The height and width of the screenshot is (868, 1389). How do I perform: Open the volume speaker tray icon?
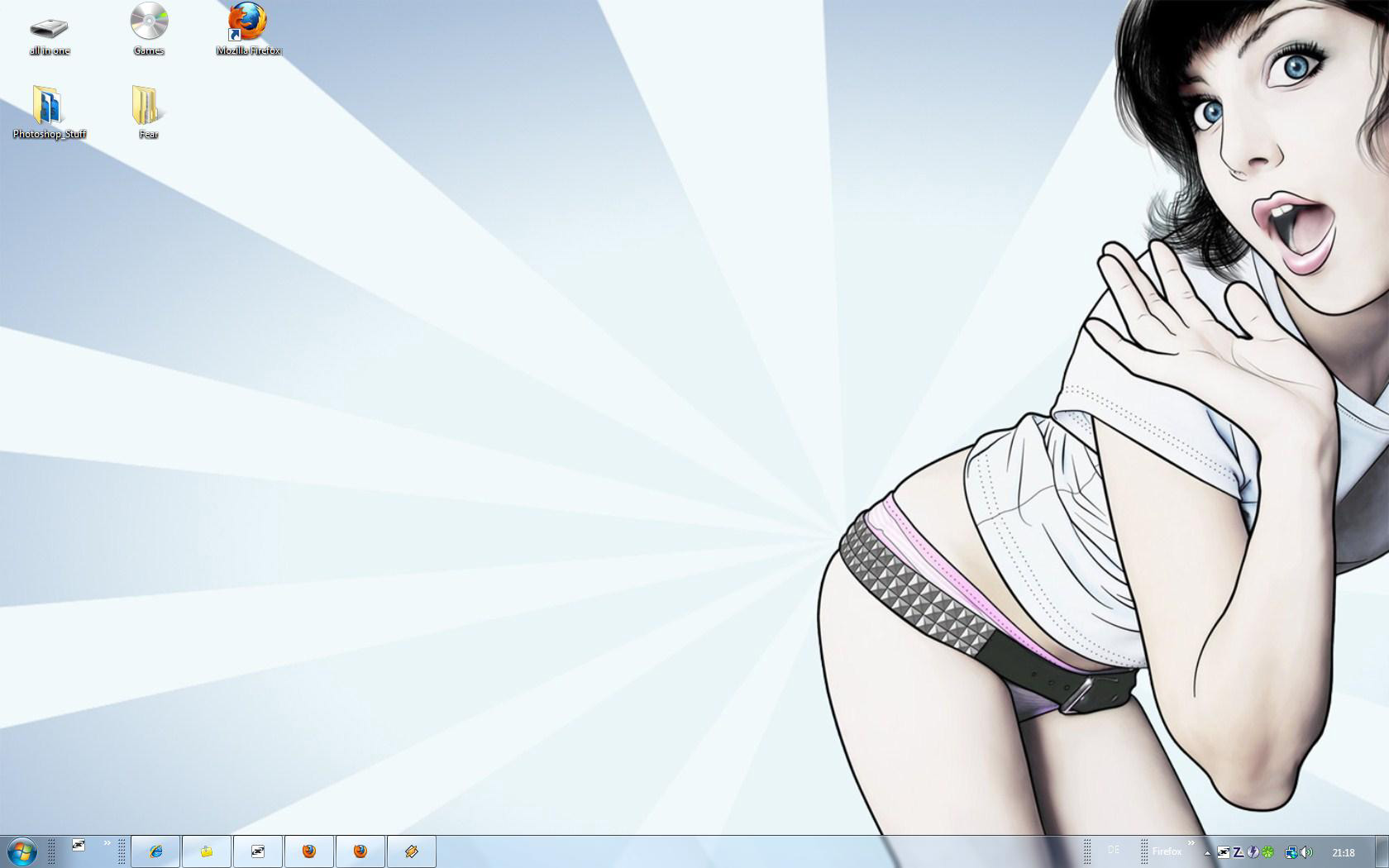click(1305, 852)
